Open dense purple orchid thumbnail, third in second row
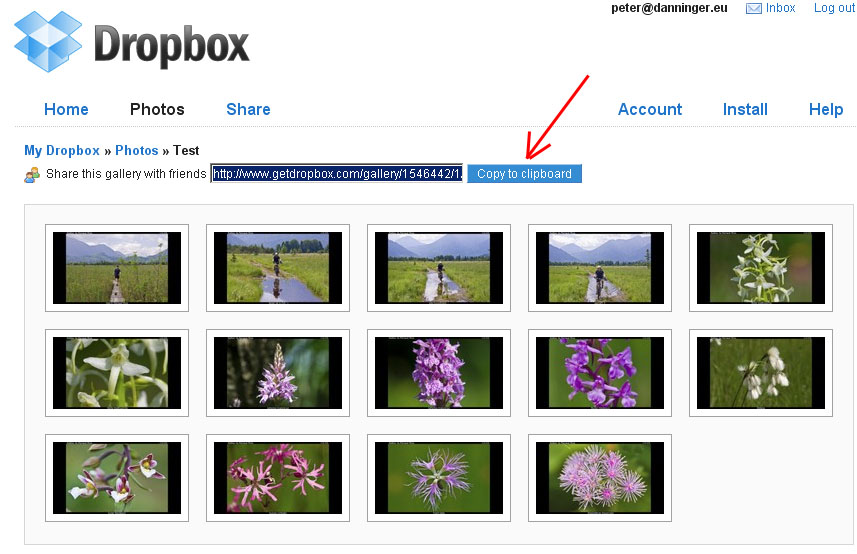The height and width of the screenshot is (554, 857). pyautogui.click(x=439, y=373)
